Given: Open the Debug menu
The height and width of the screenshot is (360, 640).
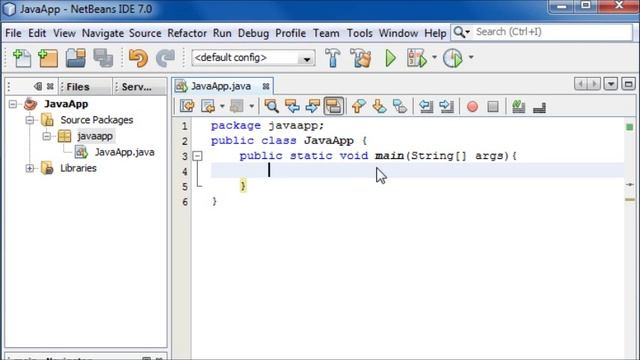Looking at the screenshot, I should 253,33.
